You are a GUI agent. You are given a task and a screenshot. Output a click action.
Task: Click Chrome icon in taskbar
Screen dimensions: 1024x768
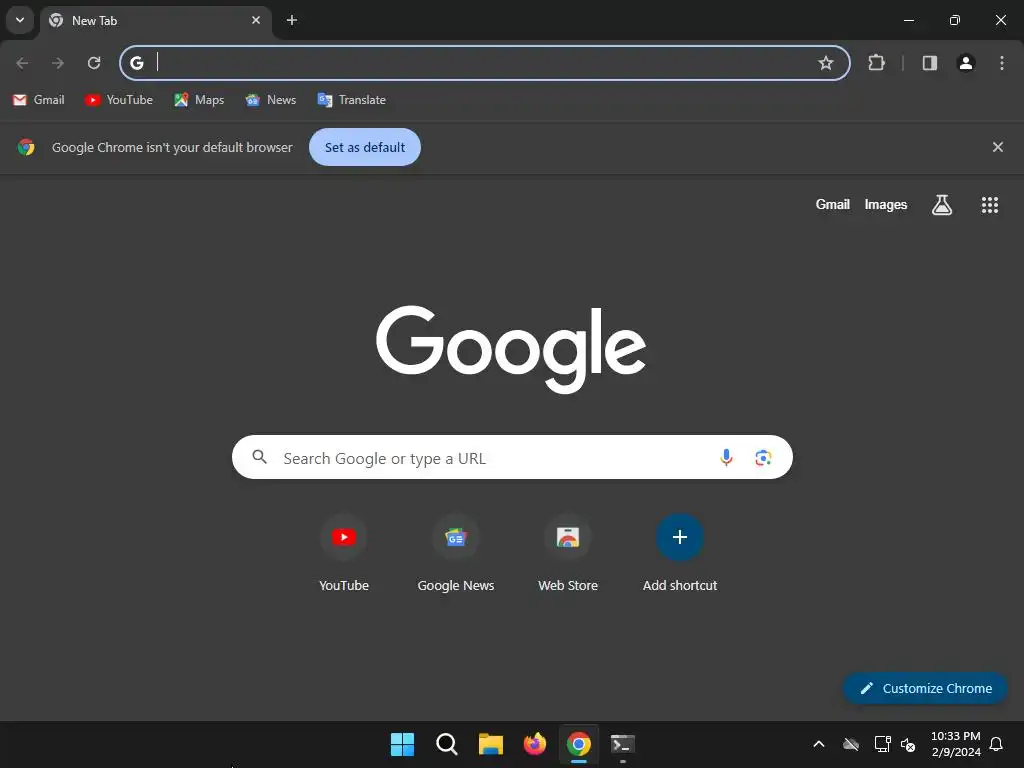coord(579,744)
